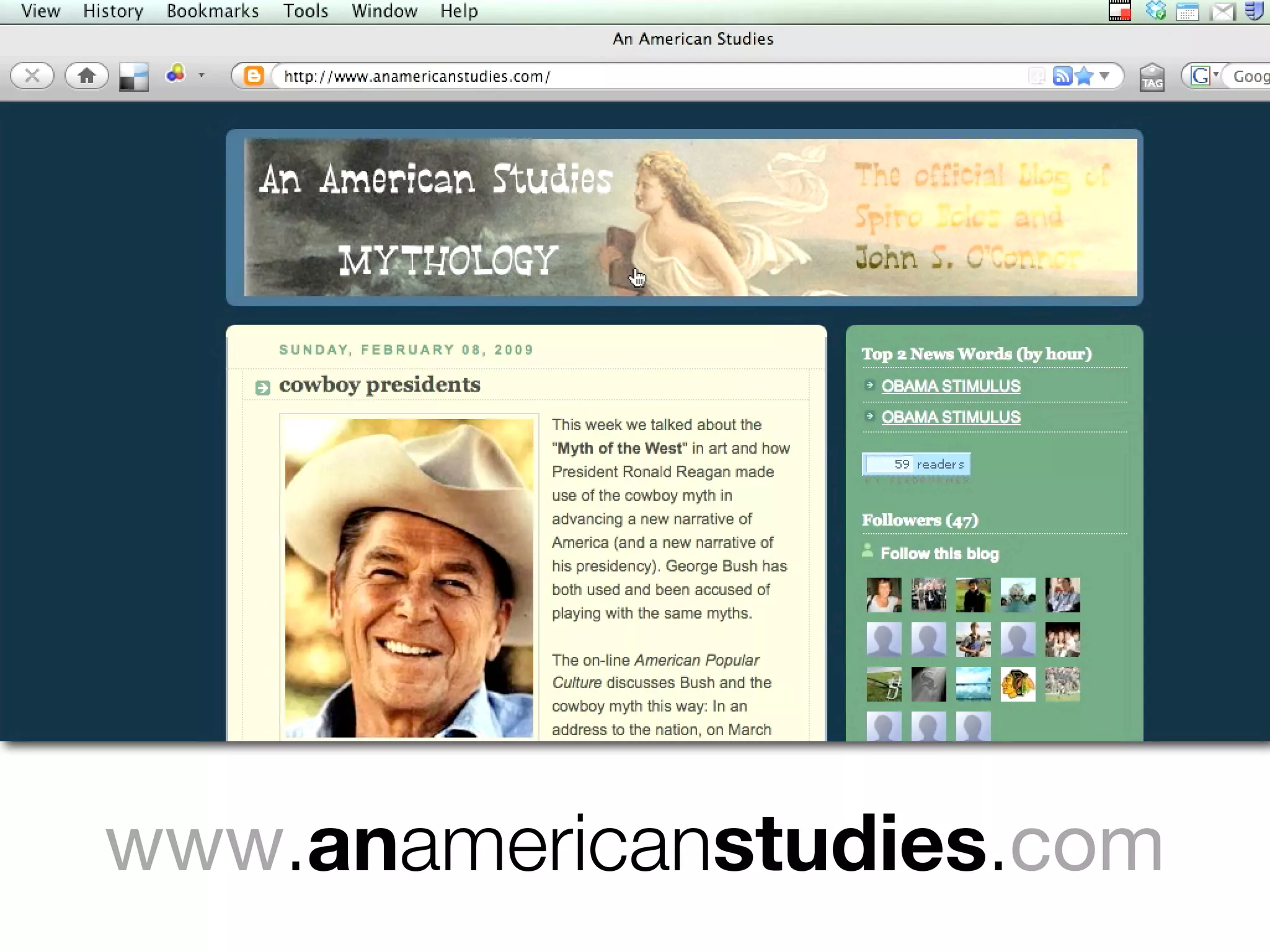This screenshot has height=952, width=1270.
Task: Click the Blackhawks logo follower thumbnail
Action: [1018, 684]
